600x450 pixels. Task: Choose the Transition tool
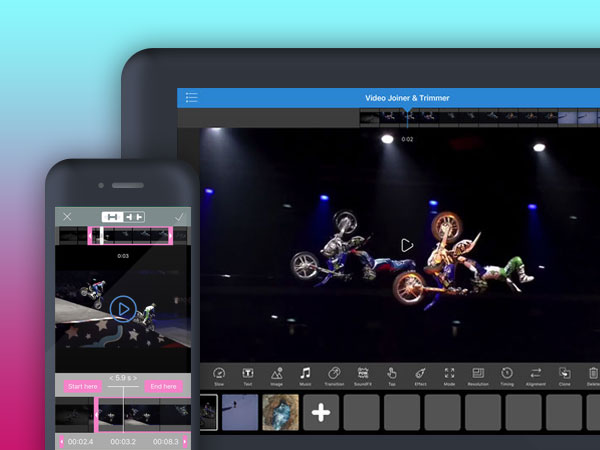click(x=334, y=374)
